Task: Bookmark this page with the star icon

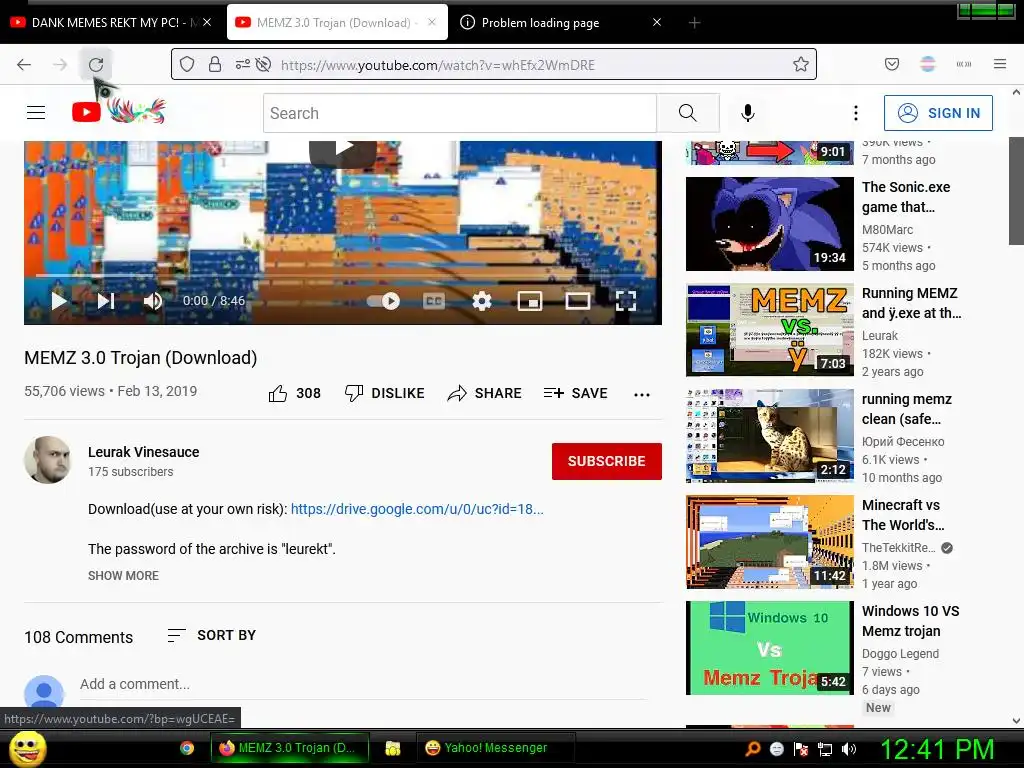Action: (x=801, y=64)
